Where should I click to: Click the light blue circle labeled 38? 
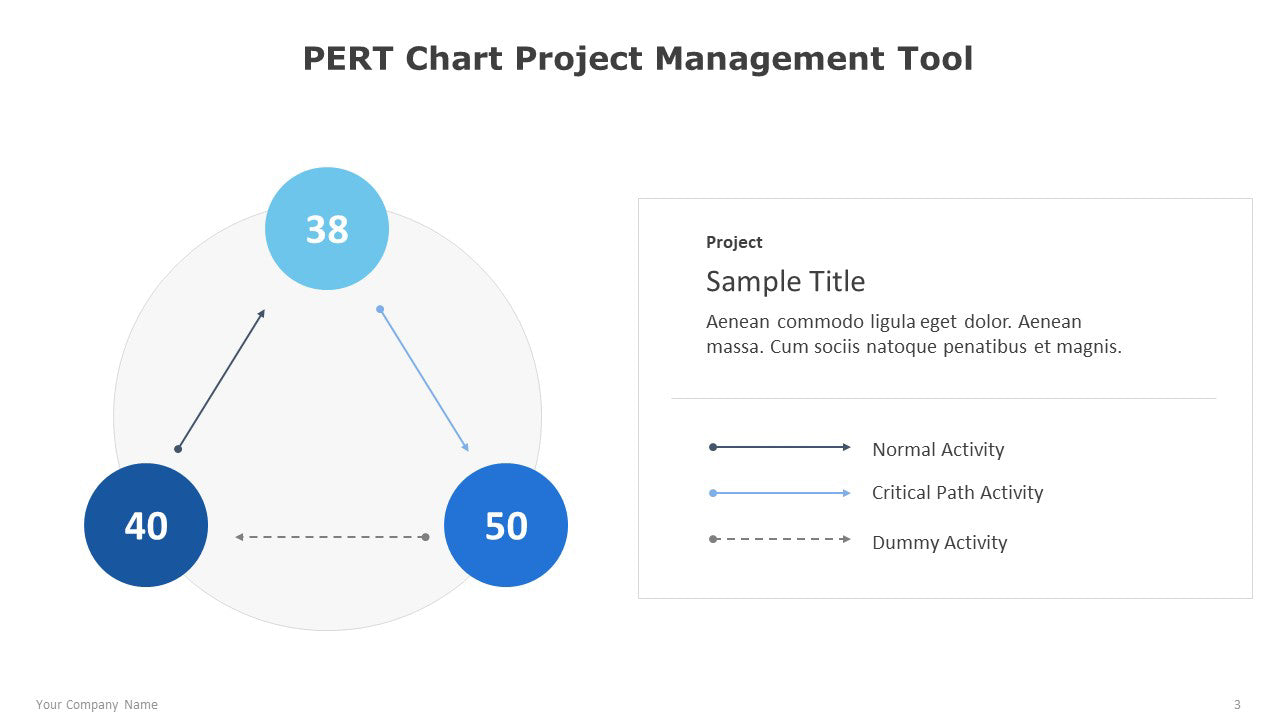[x=327, y=229]
